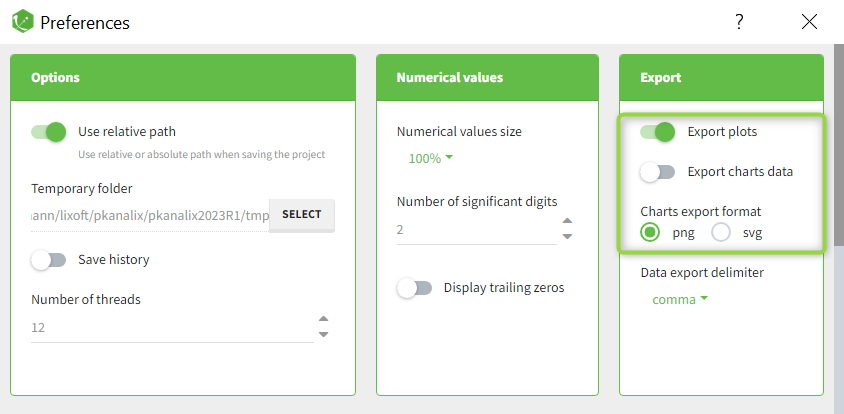The width and height of the screenshot is (844, 414).
Task: Click the Number of threads input field
Action: click(x=170, y=328)
